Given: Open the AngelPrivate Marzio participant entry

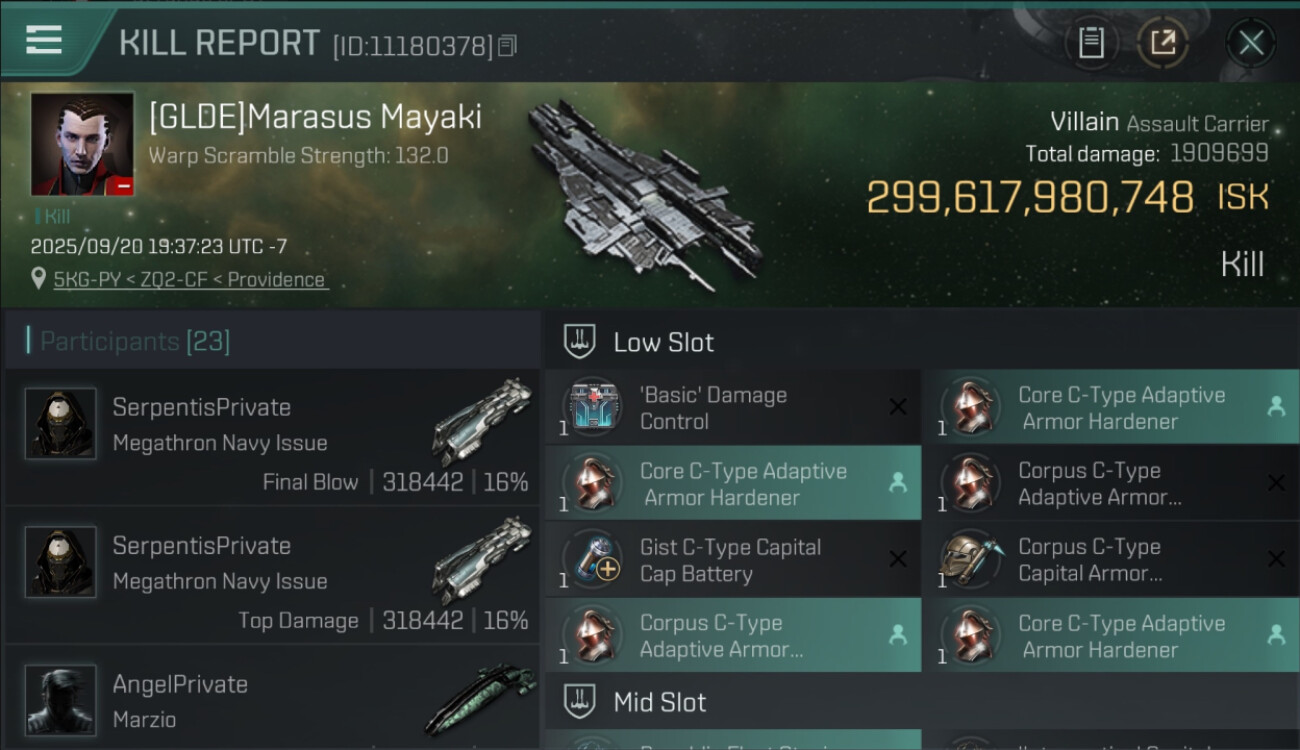Looking at the screenshot, I should pyautogui.click(x=272, y=699).
